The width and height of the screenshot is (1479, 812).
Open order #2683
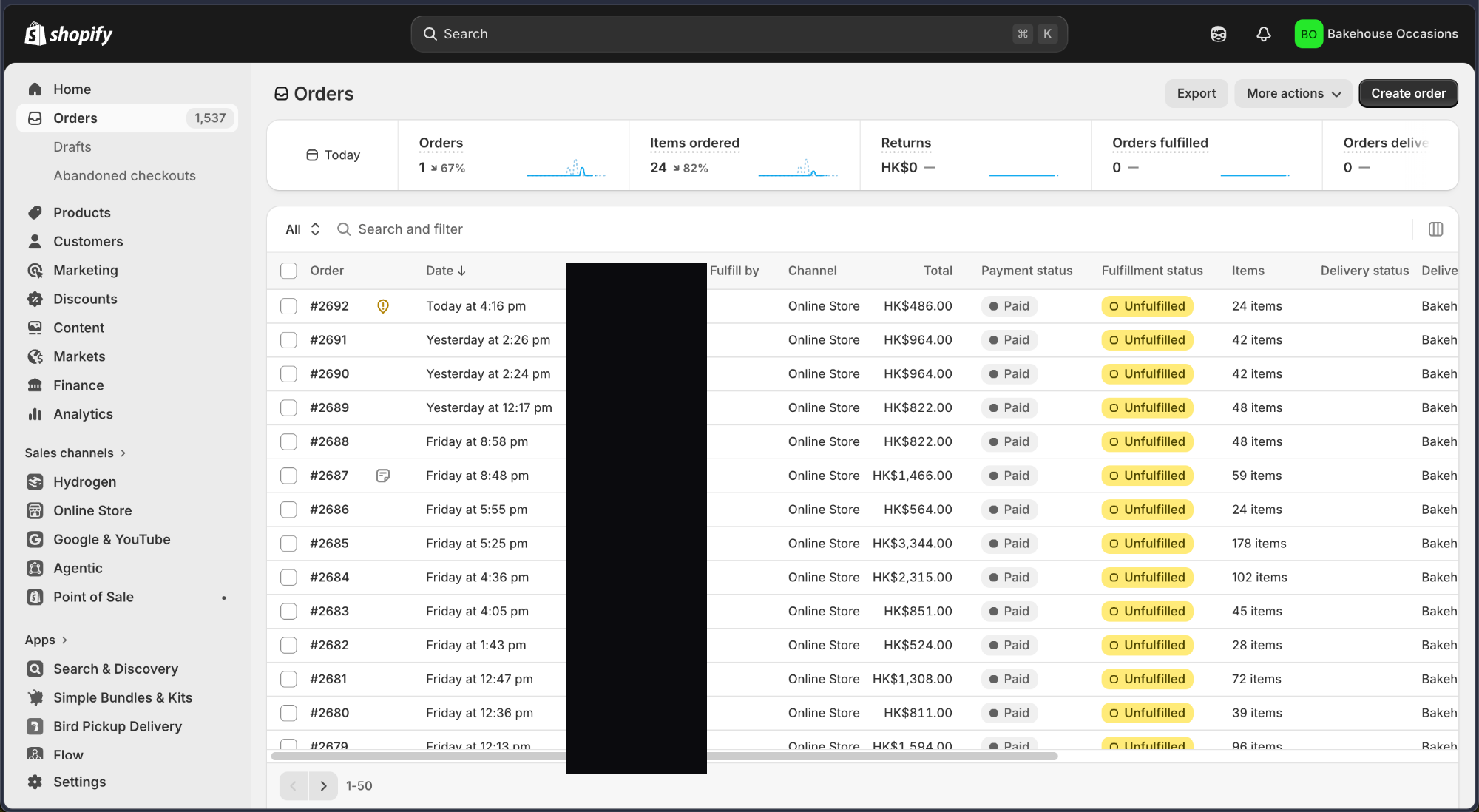coord(329,612)
